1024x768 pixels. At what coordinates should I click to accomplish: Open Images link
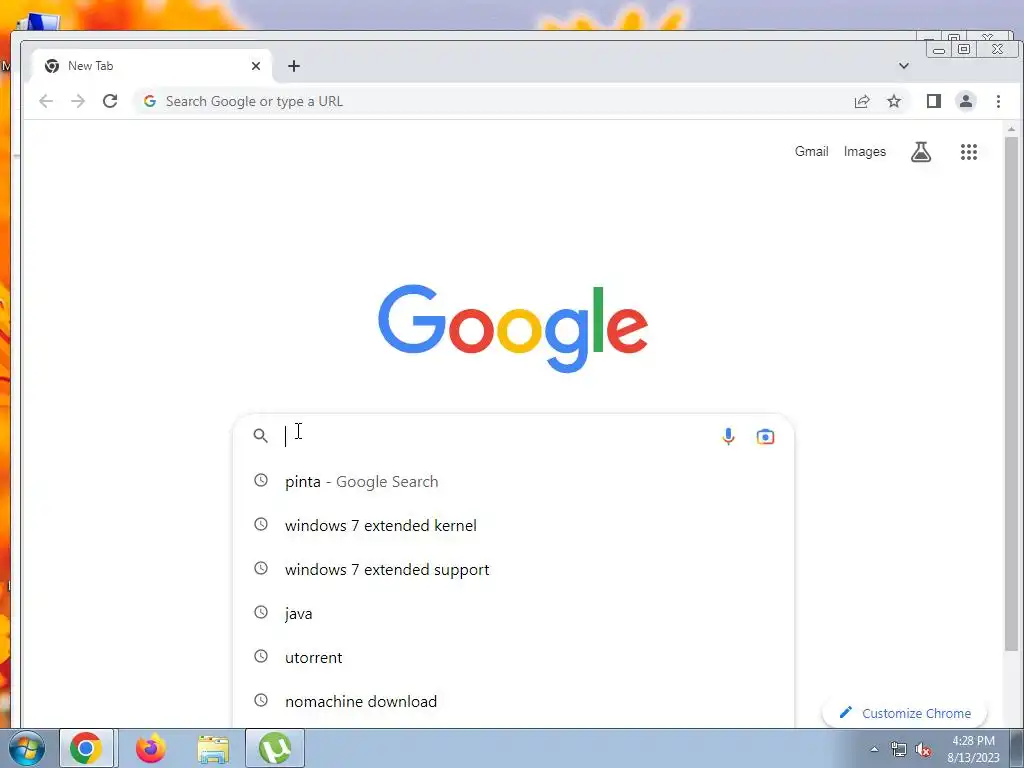point(865,152)
